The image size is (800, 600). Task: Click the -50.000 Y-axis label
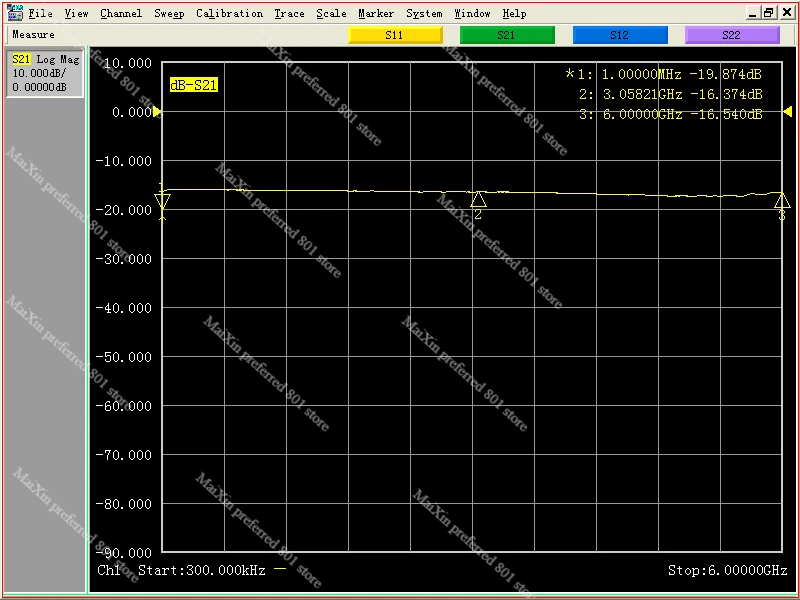click(x=124, y=357)
